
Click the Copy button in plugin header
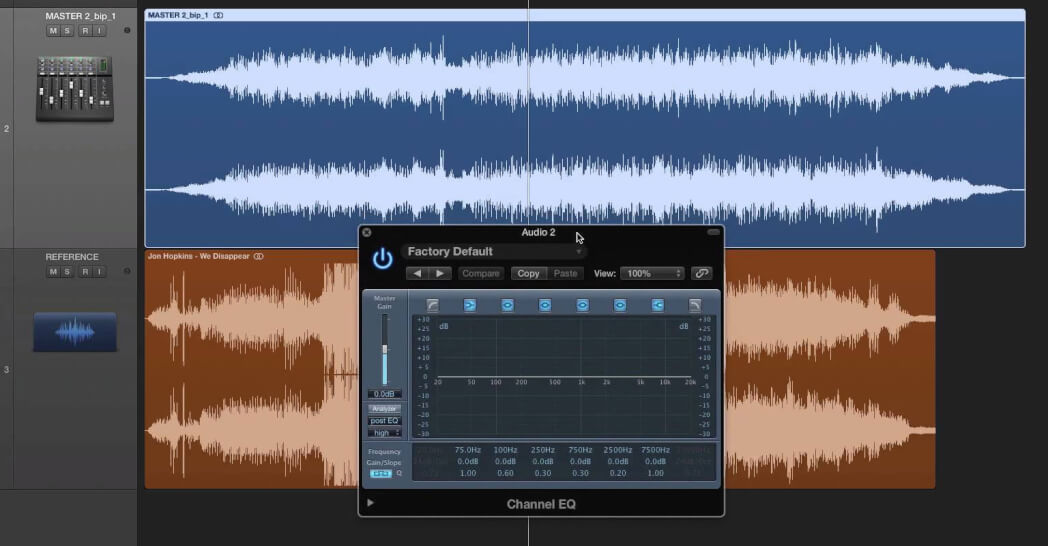pyautogui.click(x=528, y=273)
